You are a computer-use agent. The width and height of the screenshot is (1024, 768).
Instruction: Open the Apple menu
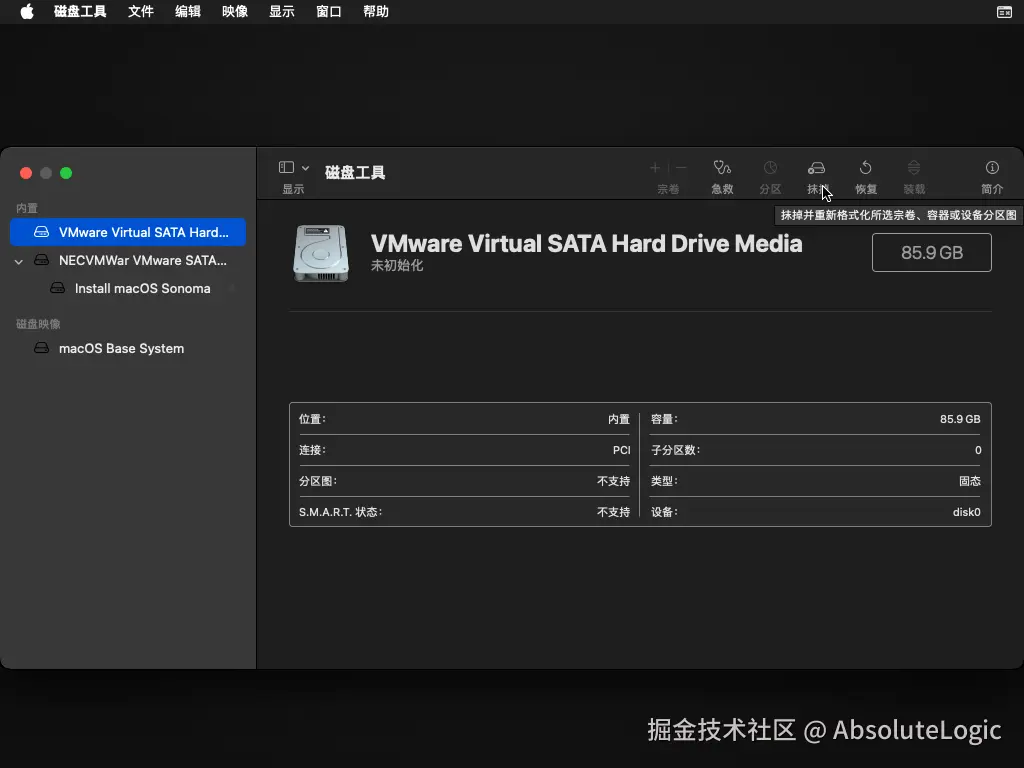tap(27, 12)
